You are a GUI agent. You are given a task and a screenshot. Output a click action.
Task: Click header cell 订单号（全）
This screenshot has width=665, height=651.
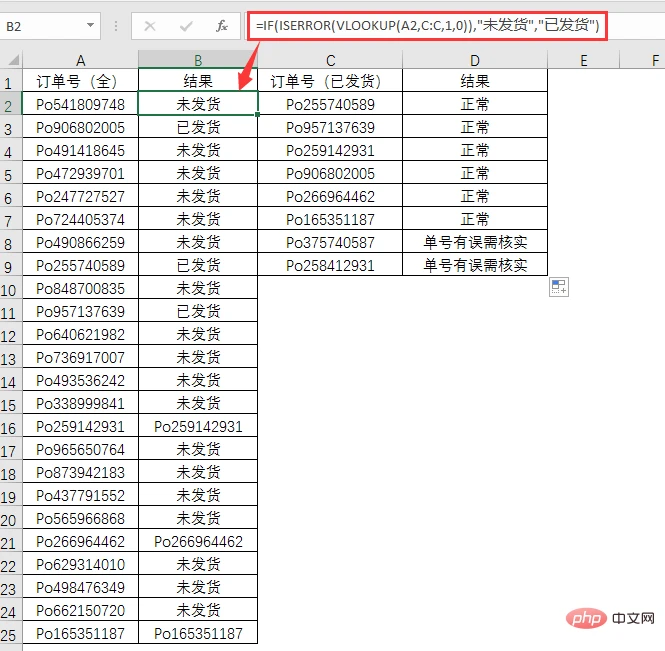(81, 81)
